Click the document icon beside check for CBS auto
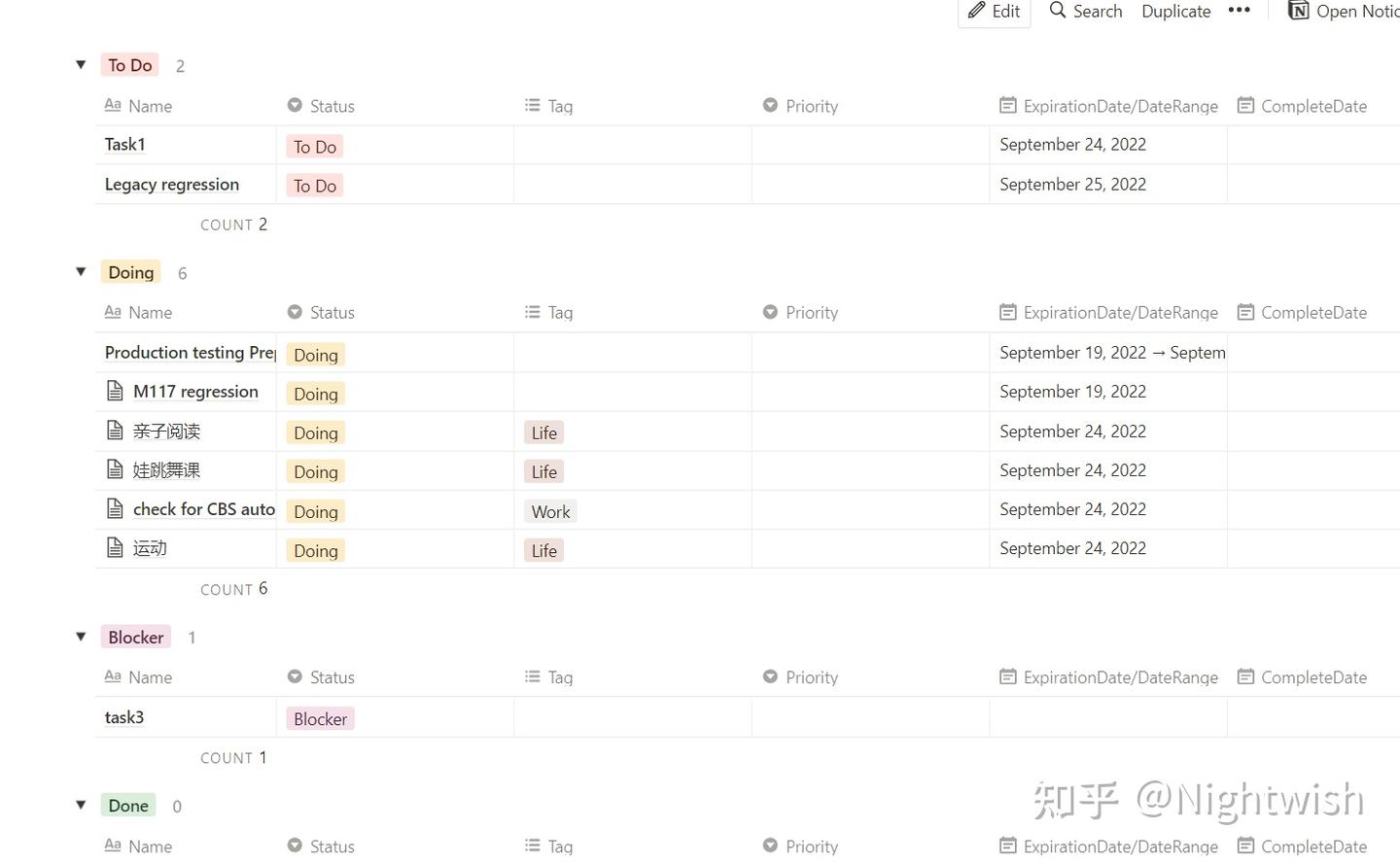Viewport: 1400px width, 864px height. point(116,507)
